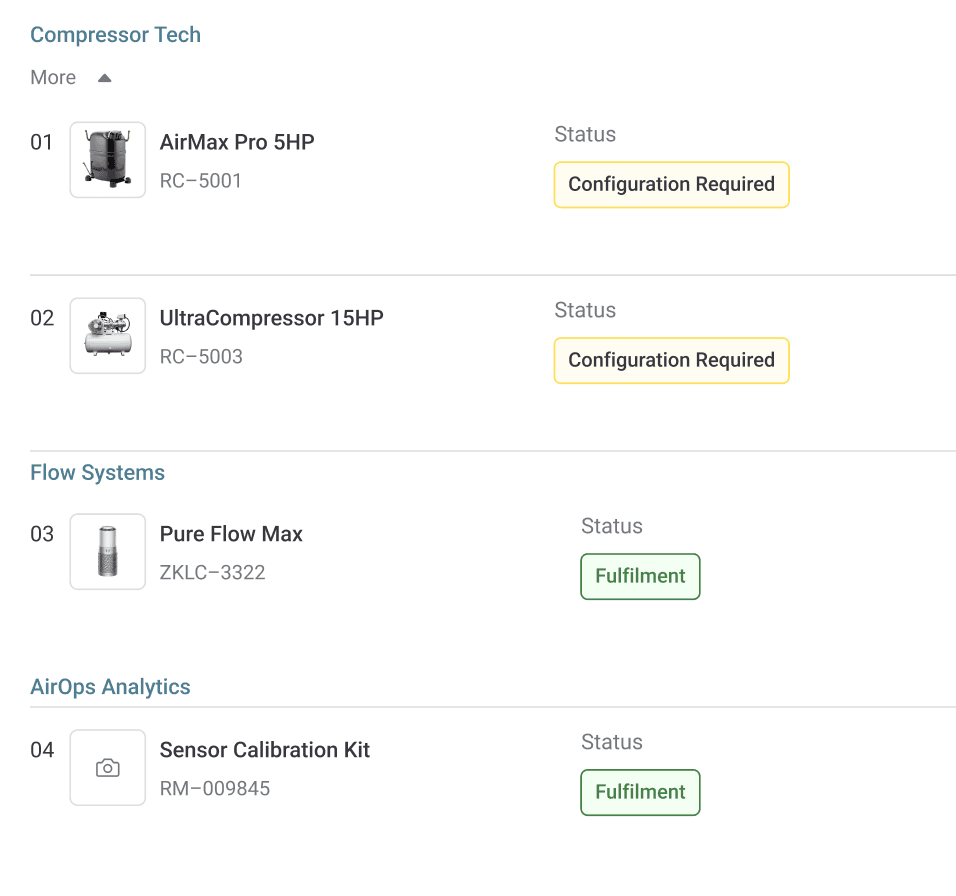The image size is (956, 896).
Task: Click the ZKLC–3322 product code
Action: click(x=212, y=573)
